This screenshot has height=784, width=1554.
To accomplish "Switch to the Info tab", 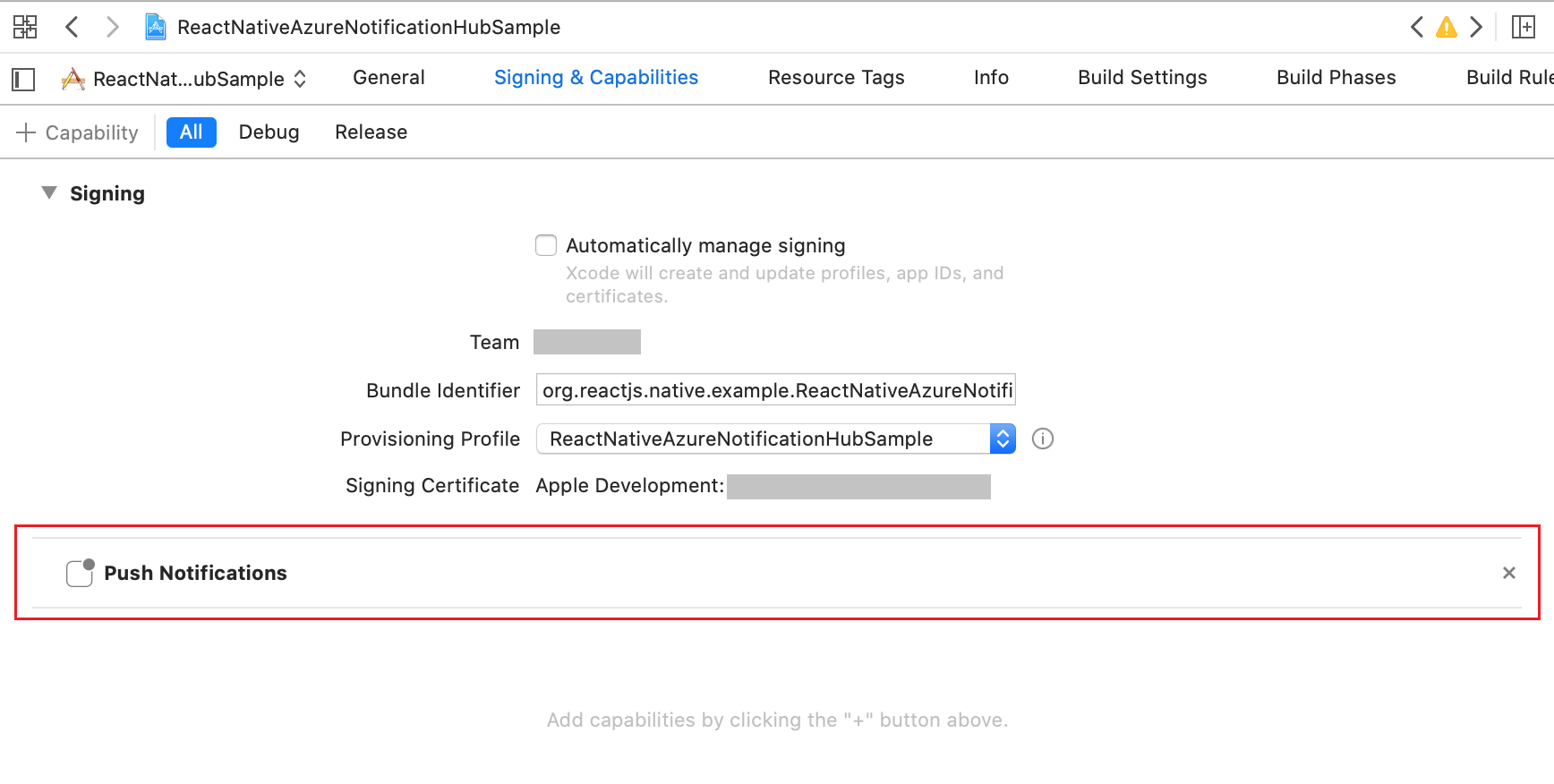I will (991, 78).
